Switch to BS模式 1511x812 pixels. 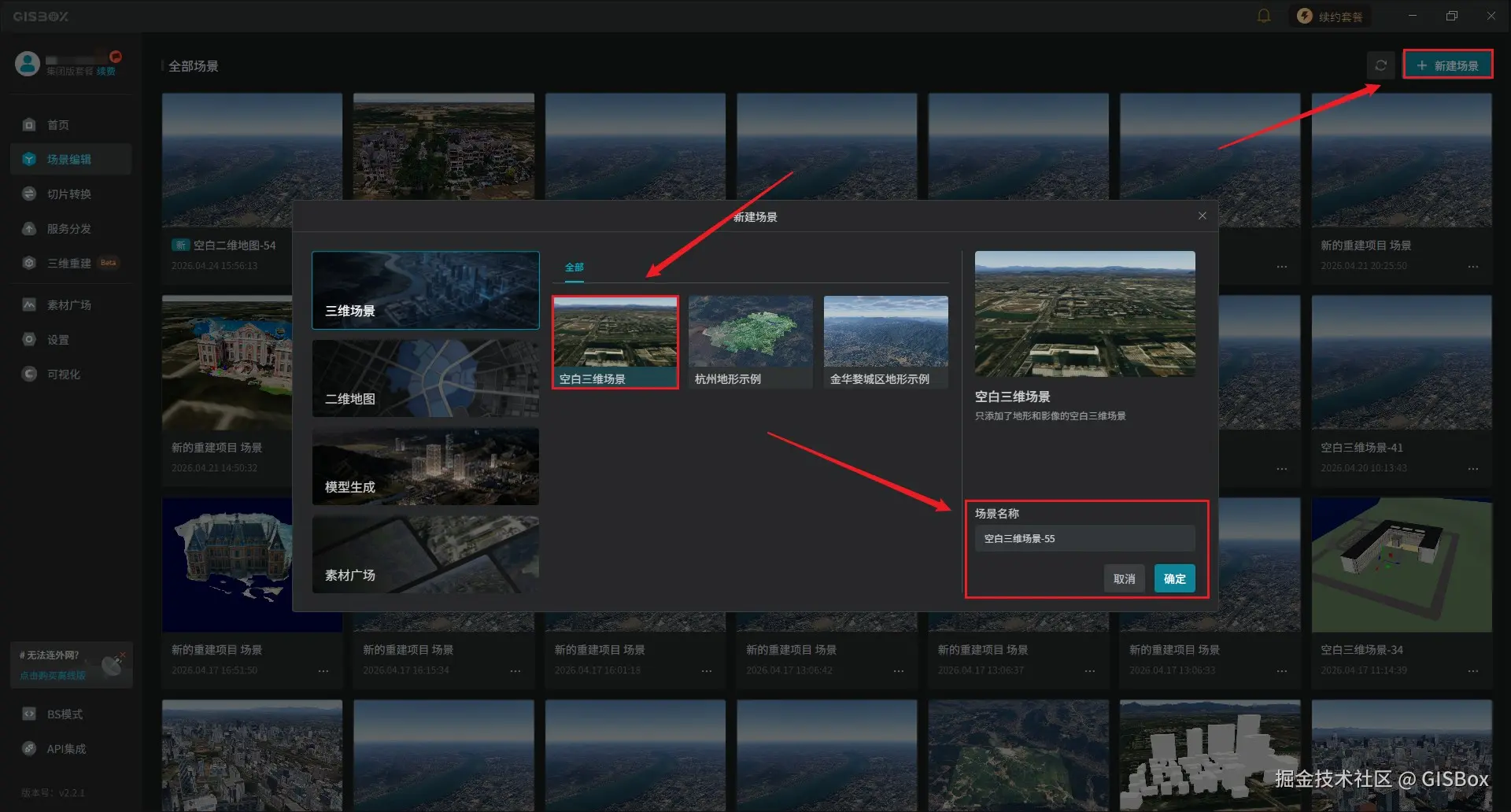[71, 714]
